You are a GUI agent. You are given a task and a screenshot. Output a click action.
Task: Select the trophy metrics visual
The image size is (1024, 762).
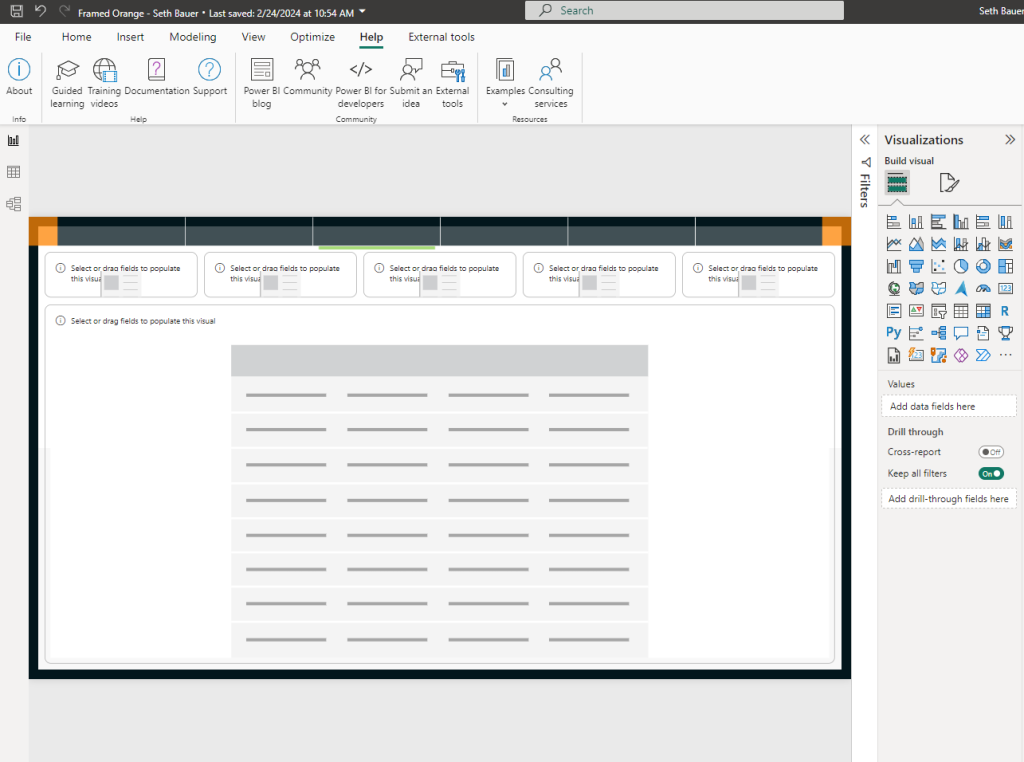1005,333
